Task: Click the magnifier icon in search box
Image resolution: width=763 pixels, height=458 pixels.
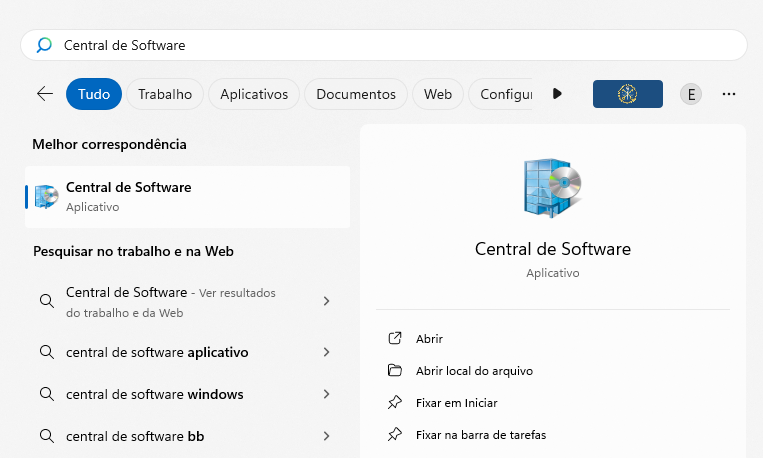Action: coord(44,45)
